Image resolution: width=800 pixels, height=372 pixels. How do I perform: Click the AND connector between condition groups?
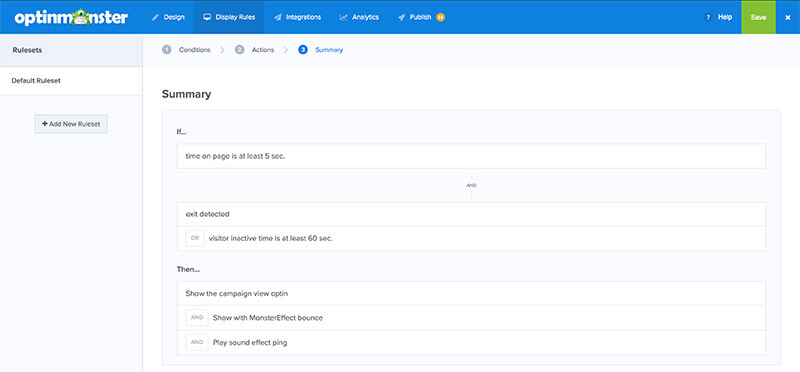pos(471,186)
